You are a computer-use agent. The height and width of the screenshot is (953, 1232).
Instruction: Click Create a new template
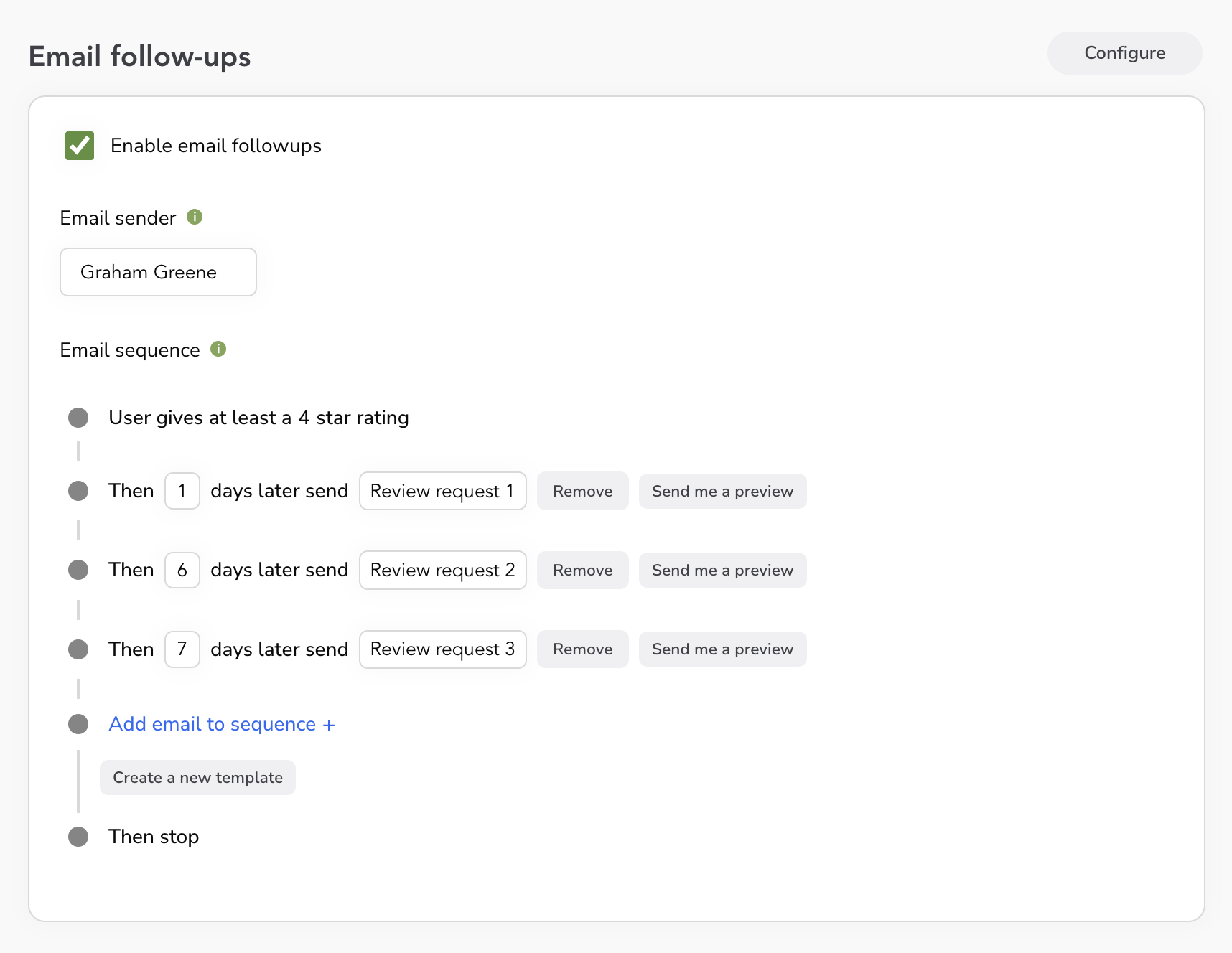(x=197, y=777)
